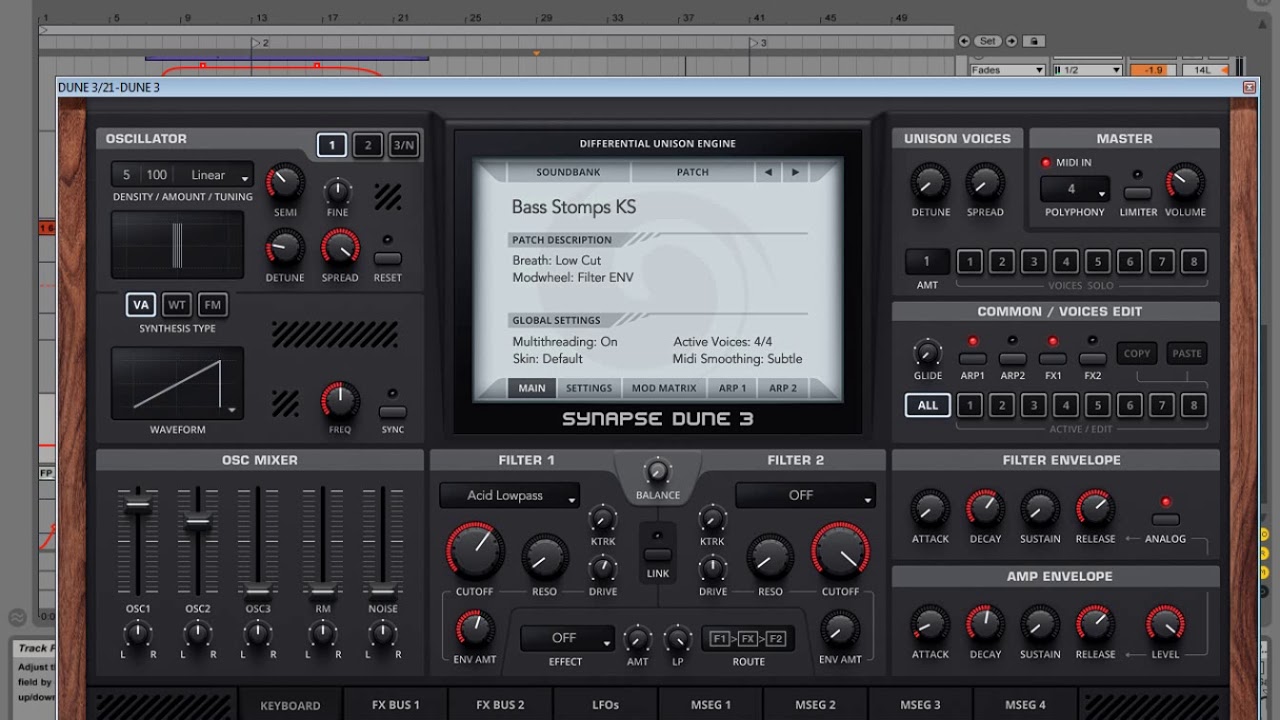Click the OSC1 pan knob
The width and height of the screenshot is (1280, 720).
pos(137,633)
